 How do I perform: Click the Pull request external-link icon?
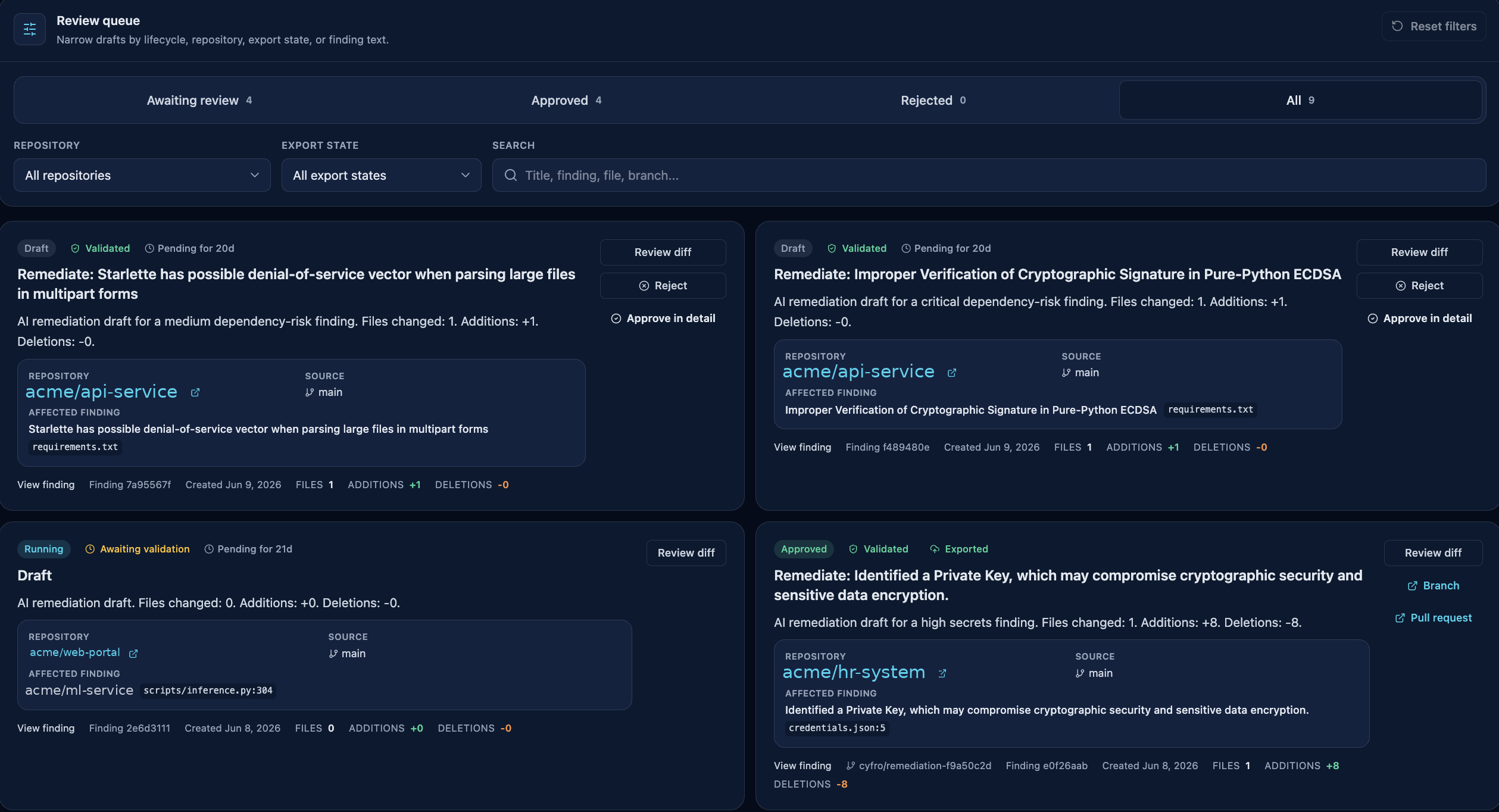(1400, 618)
